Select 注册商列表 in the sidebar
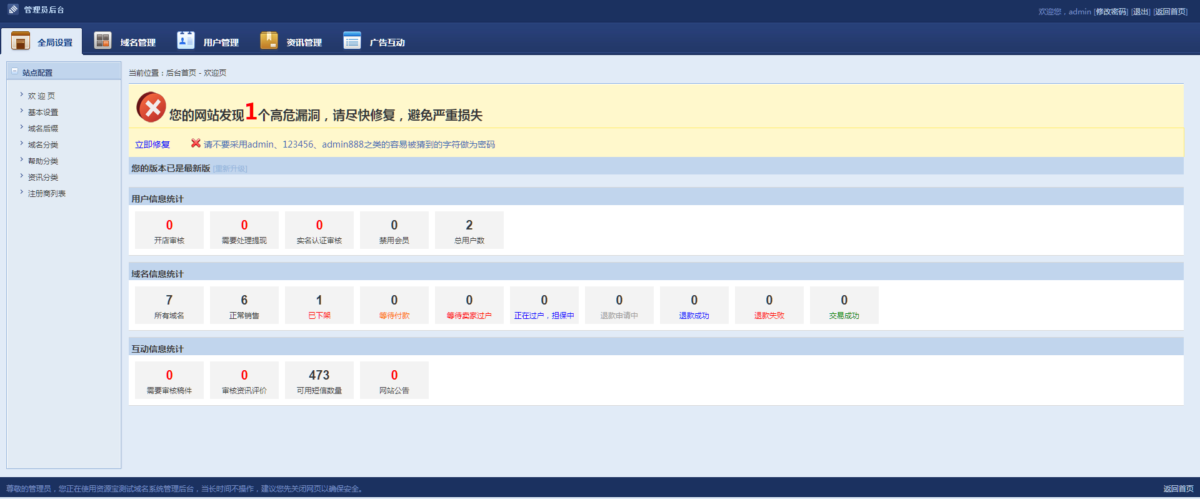The width and height of the screenshot is (1200, 499). pyautogui.click(x=47, y=193)
